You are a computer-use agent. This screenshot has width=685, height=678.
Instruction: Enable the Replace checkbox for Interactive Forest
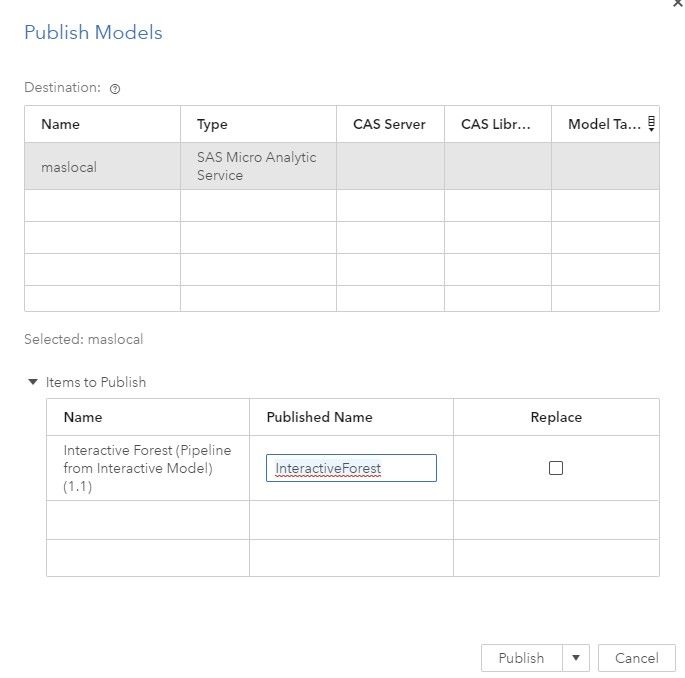click(x=556, y=468)
